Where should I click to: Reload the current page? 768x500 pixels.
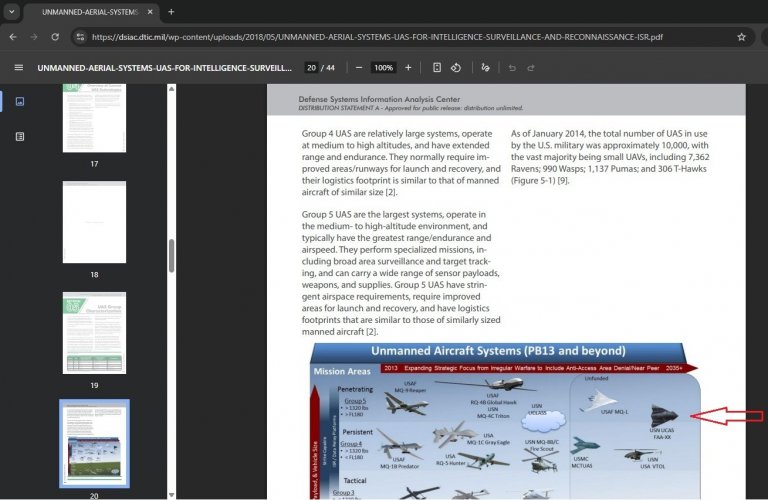55,37
